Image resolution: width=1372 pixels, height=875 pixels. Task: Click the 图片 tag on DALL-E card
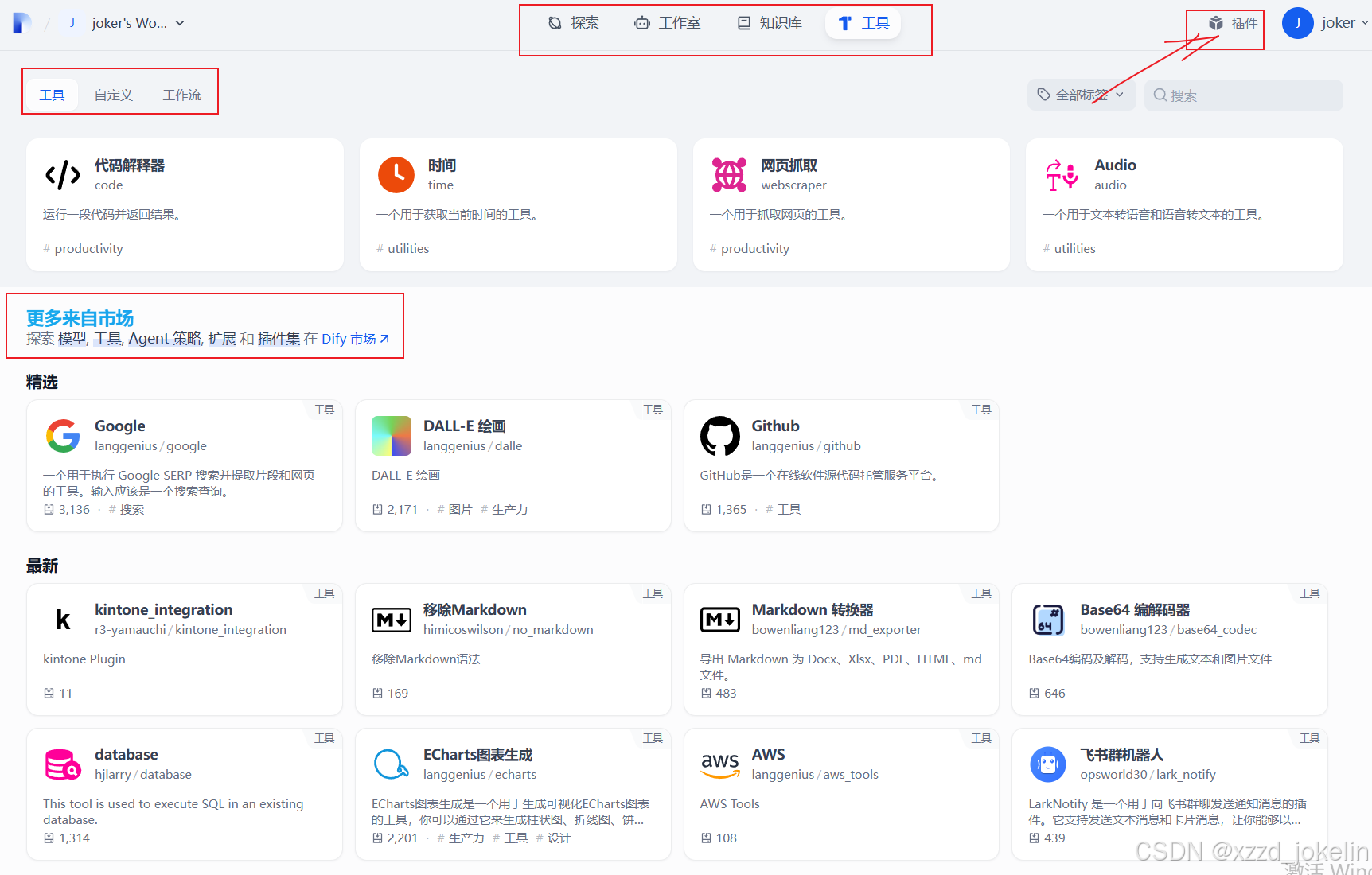(x=455, y=509)
